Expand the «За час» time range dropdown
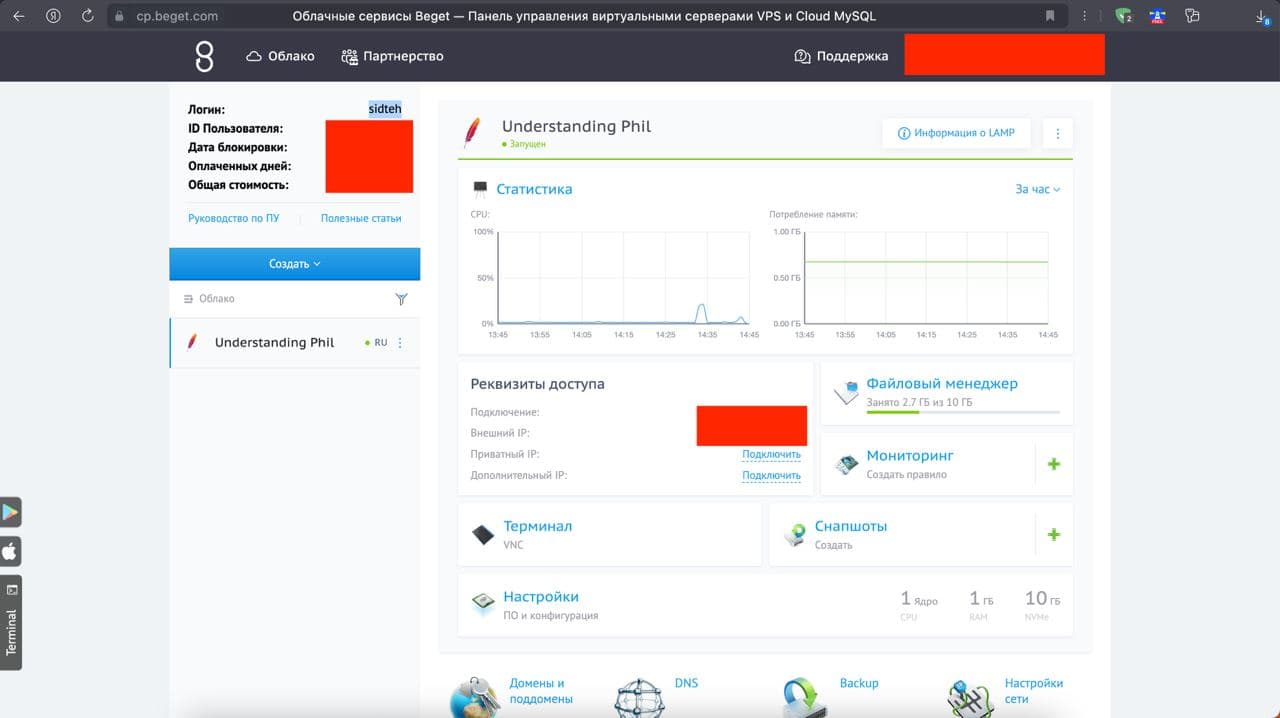Image resolution: width=1280 pixels, height=718 pixels. pos(1037,189)
